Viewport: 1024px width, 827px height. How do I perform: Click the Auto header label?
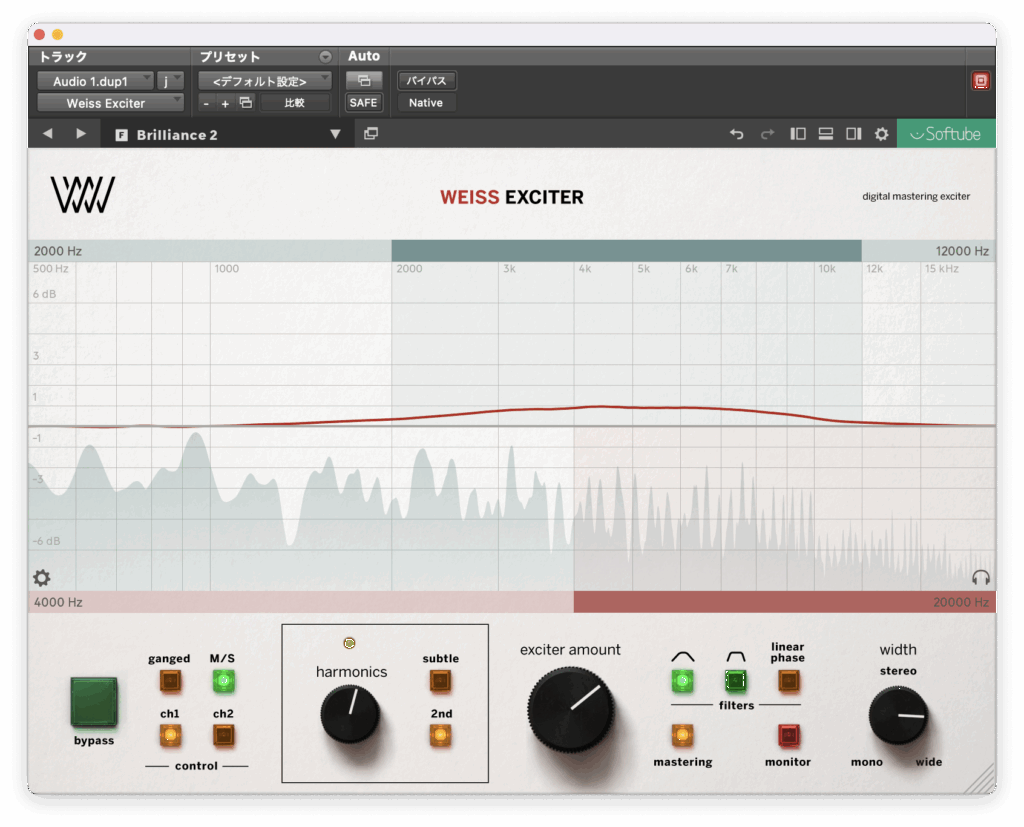(x=364, y=56)
